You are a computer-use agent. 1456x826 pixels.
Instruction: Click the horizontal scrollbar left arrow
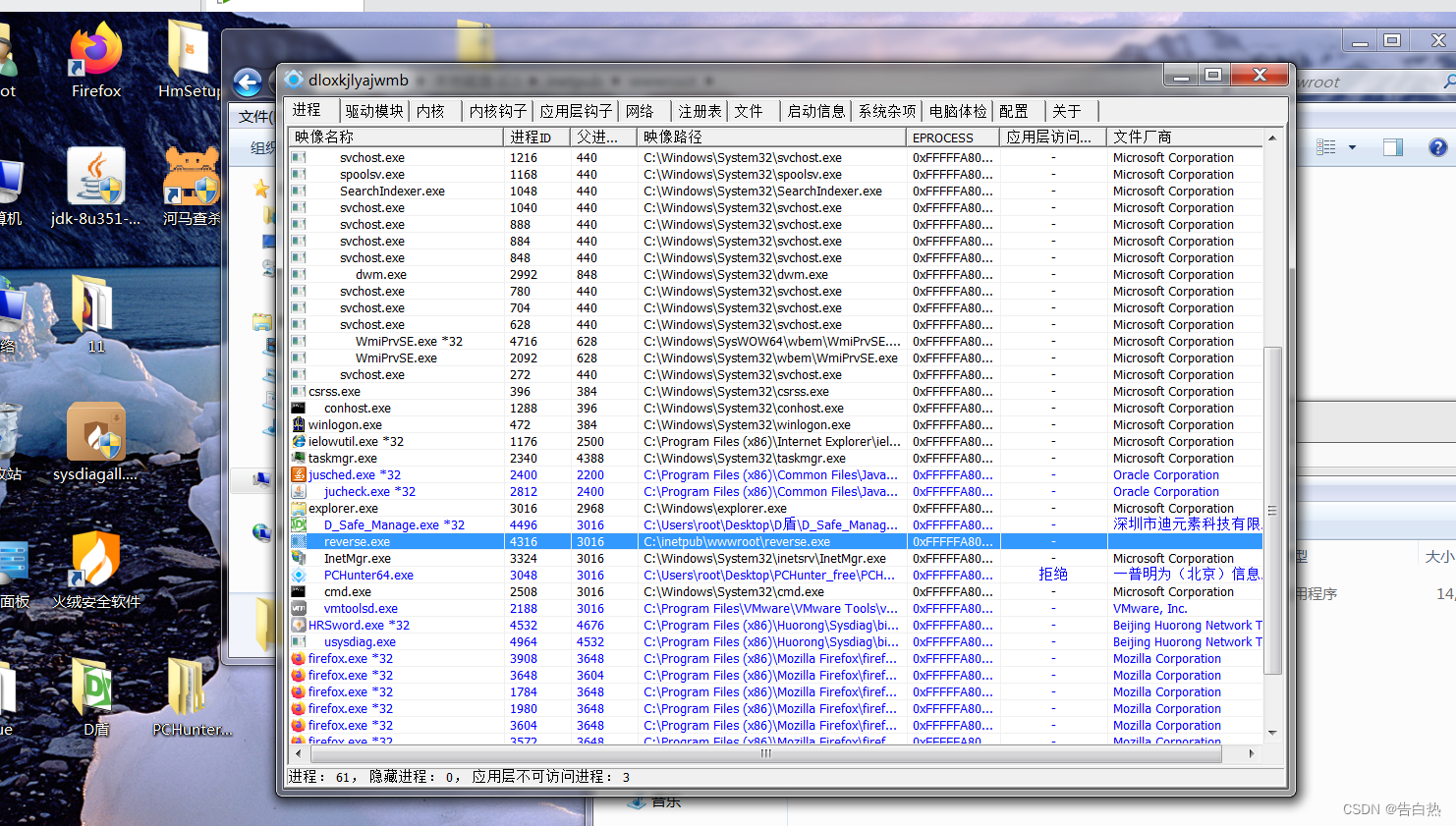(299, 753)
